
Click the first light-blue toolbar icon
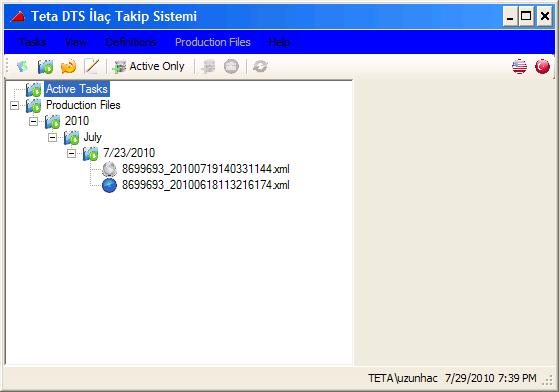click(x=23, y=66)
